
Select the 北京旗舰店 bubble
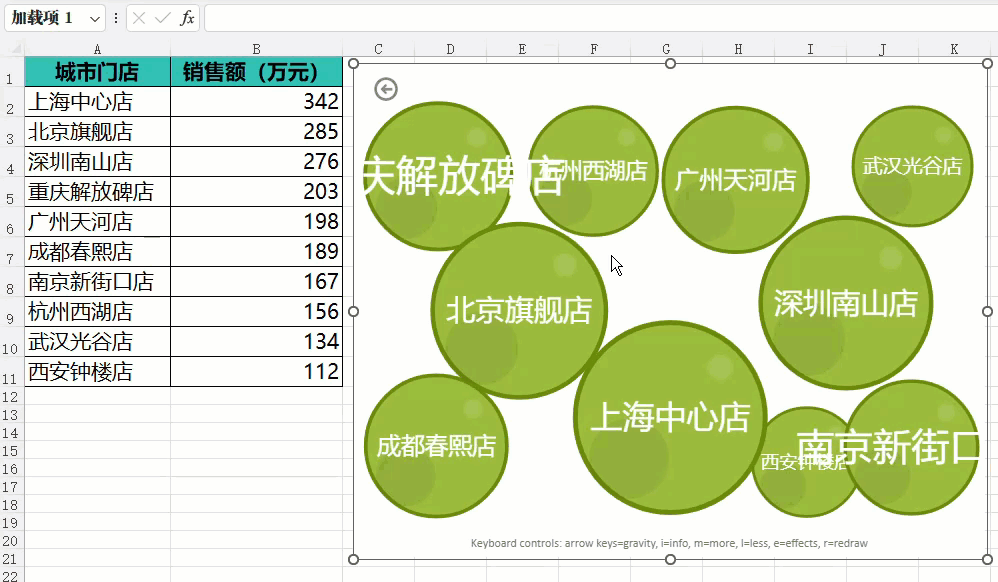pyautogui.click(x=519, y=311)
